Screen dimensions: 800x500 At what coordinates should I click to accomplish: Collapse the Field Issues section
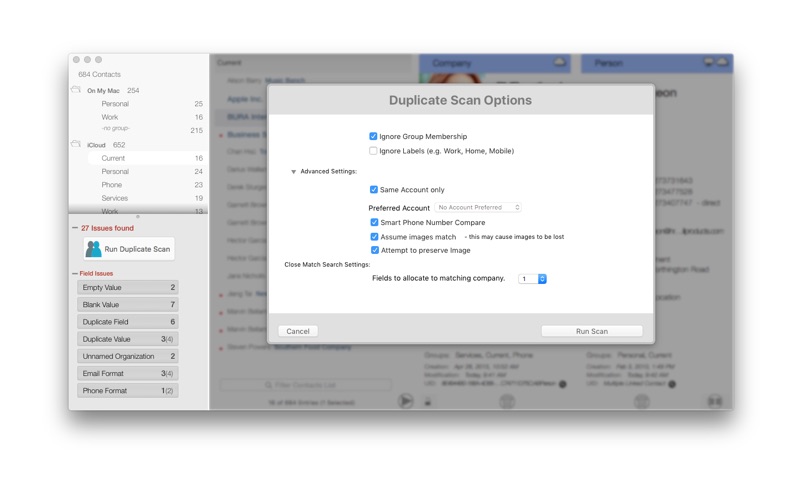pos(75,273)
